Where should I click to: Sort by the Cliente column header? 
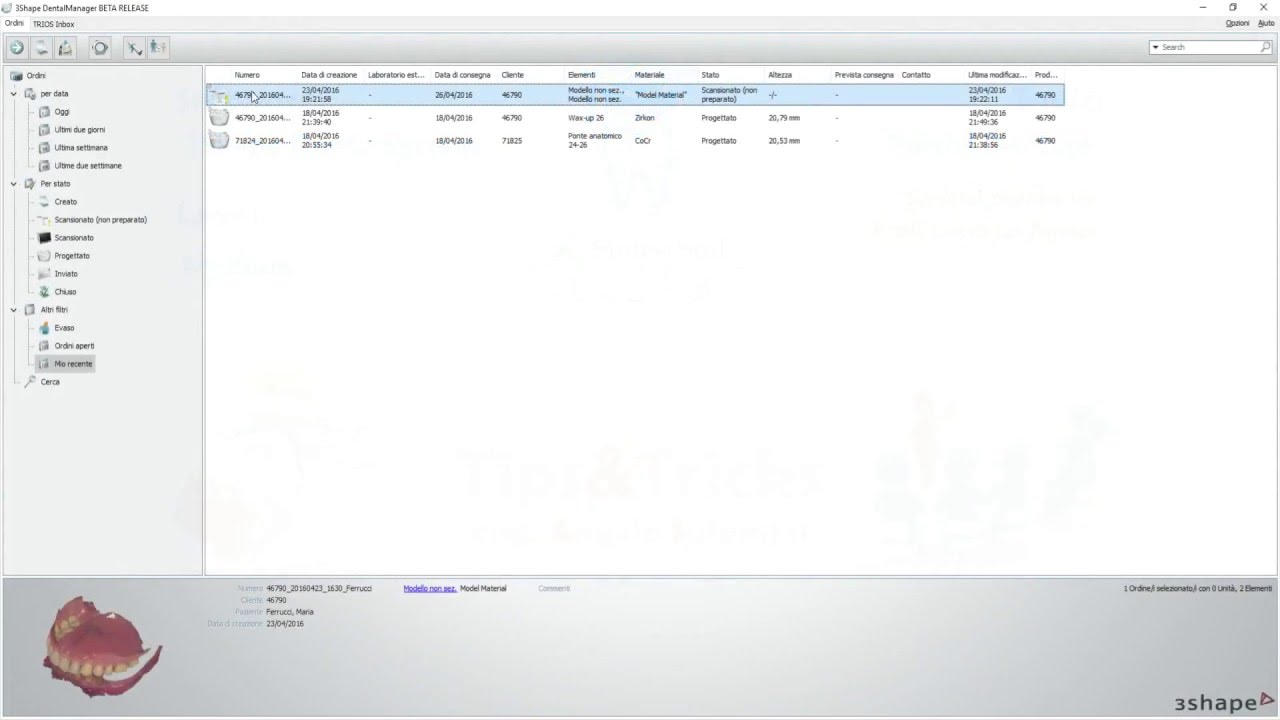click(x=513, y=75)
